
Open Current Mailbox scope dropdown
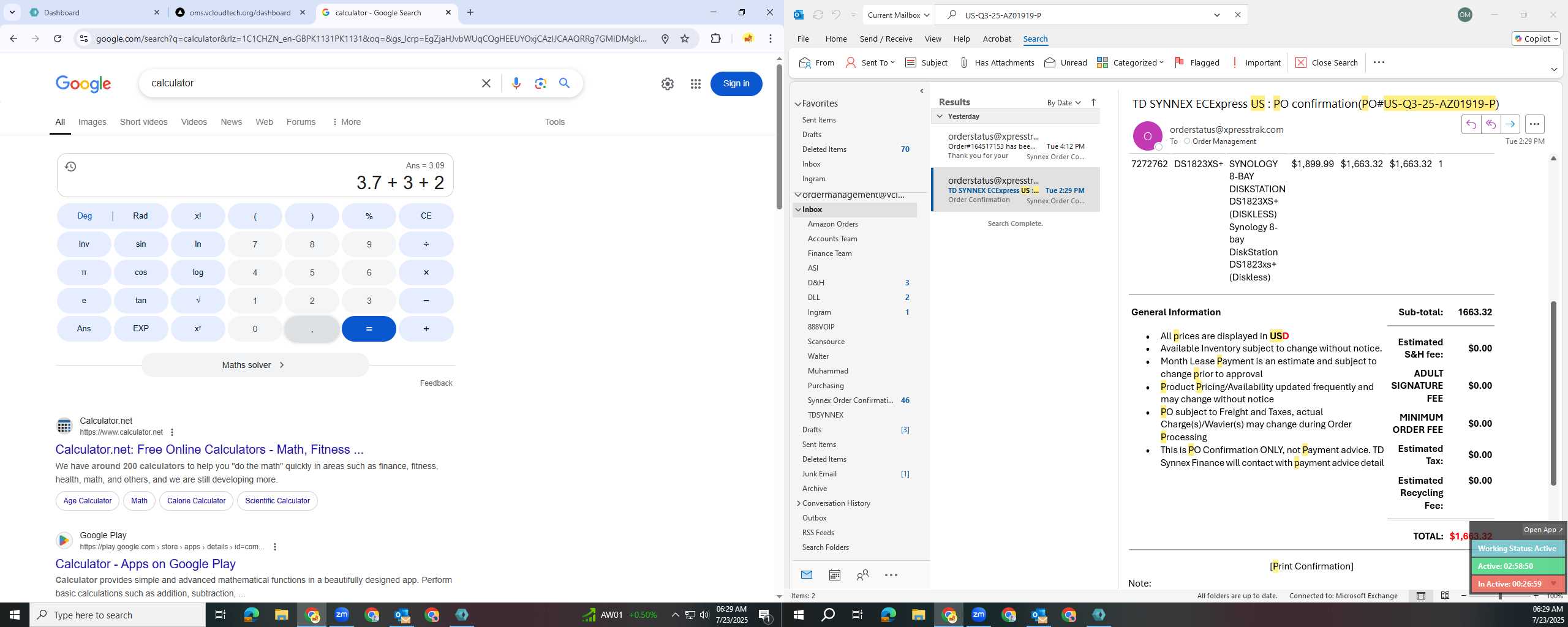tap(898, 15)
